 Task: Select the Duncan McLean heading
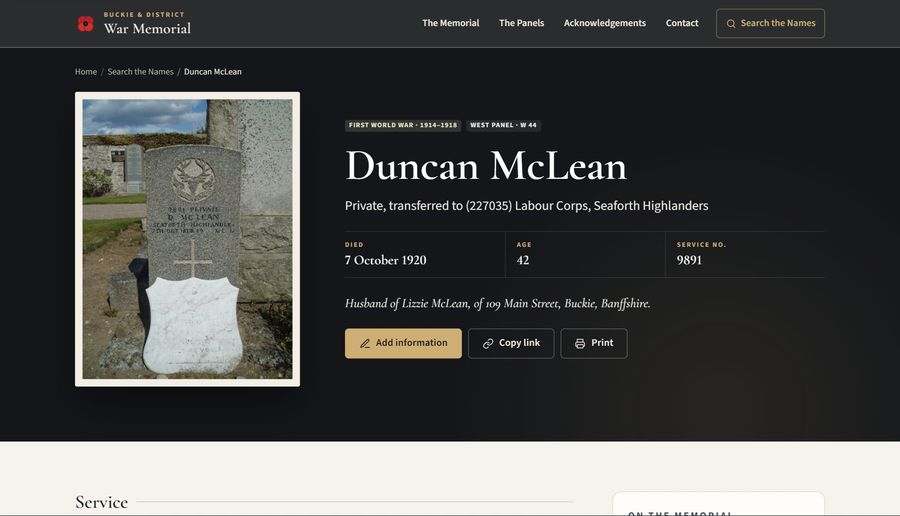pyautogui.click(x=486, y=166)
